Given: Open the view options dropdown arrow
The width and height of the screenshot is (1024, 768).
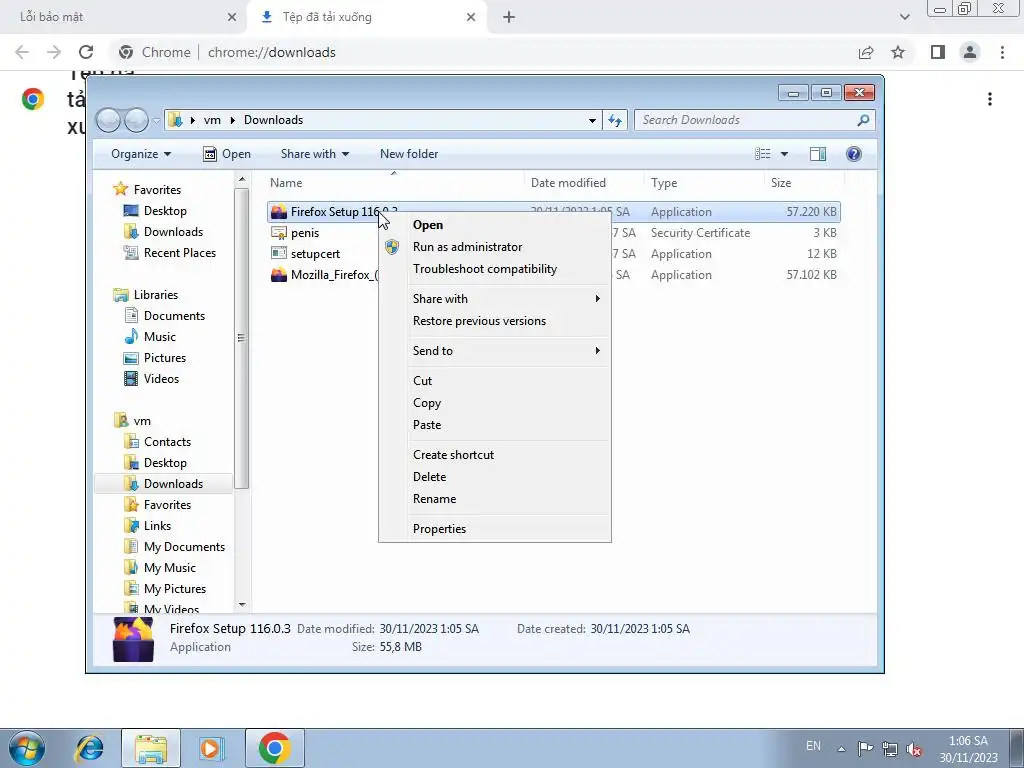Looking at the screenshot, I should (x=784, y=154).
